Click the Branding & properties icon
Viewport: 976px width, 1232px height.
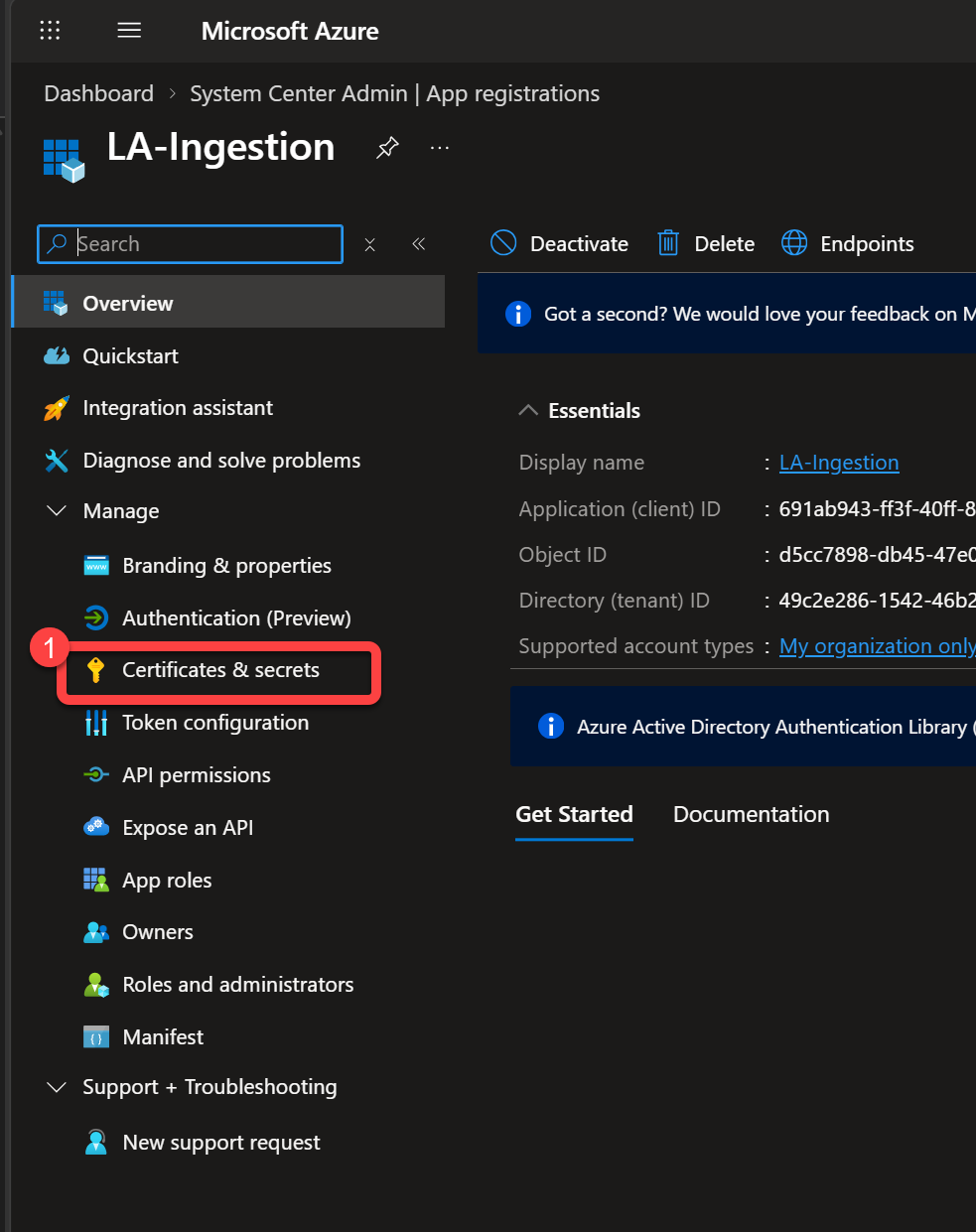tap(96, 566)
